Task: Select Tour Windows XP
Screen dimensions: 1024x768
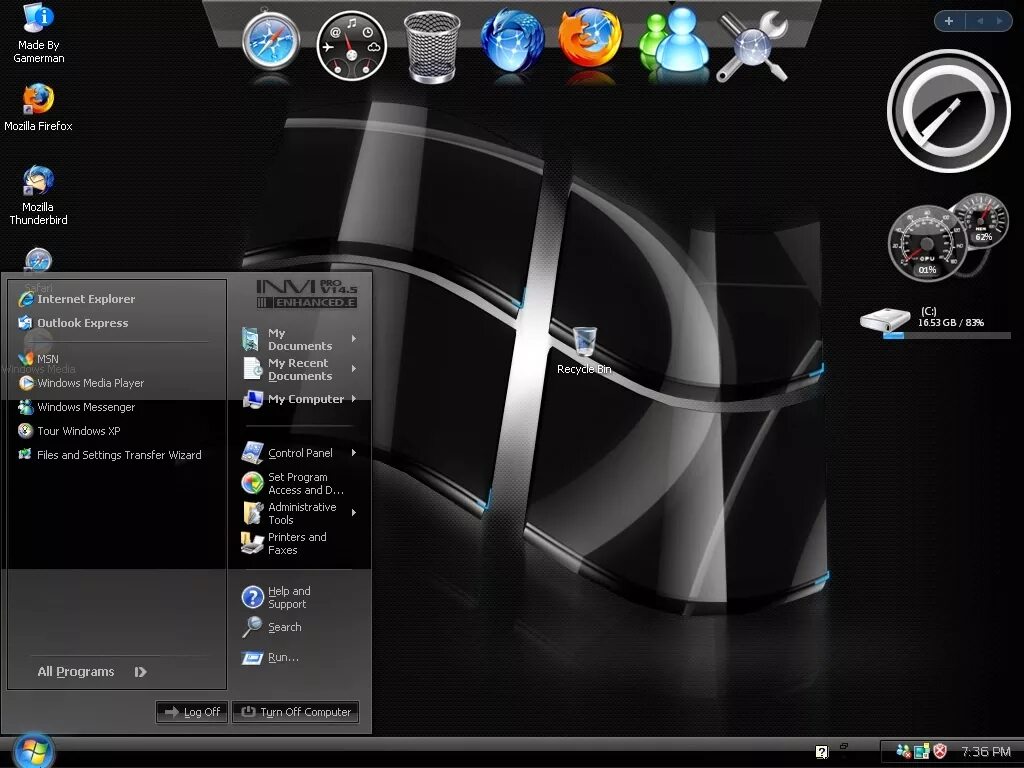Action: (69, 431)
